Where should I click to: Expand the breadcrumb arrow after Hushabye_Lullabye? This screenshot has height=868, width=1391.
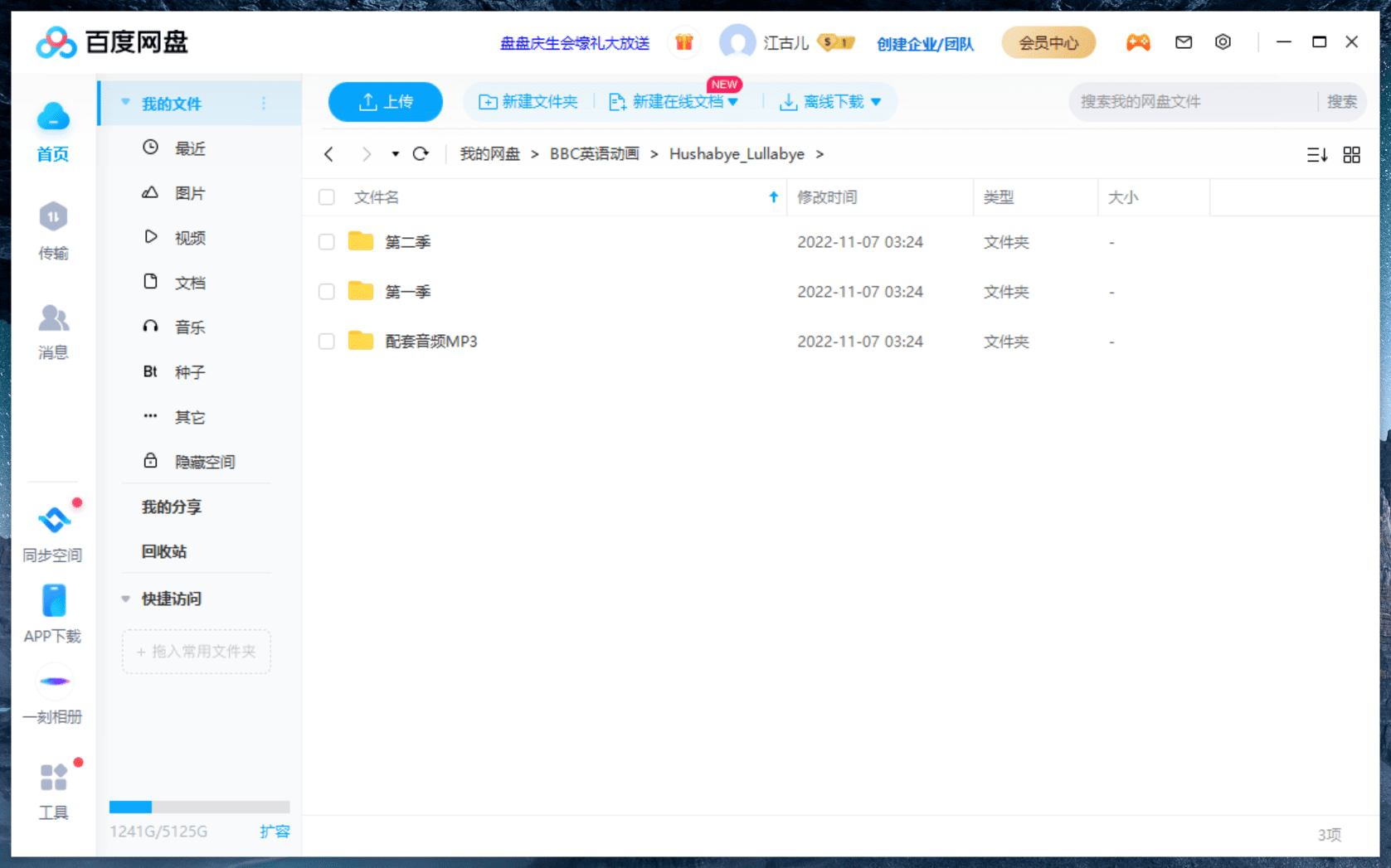(820, 154)
